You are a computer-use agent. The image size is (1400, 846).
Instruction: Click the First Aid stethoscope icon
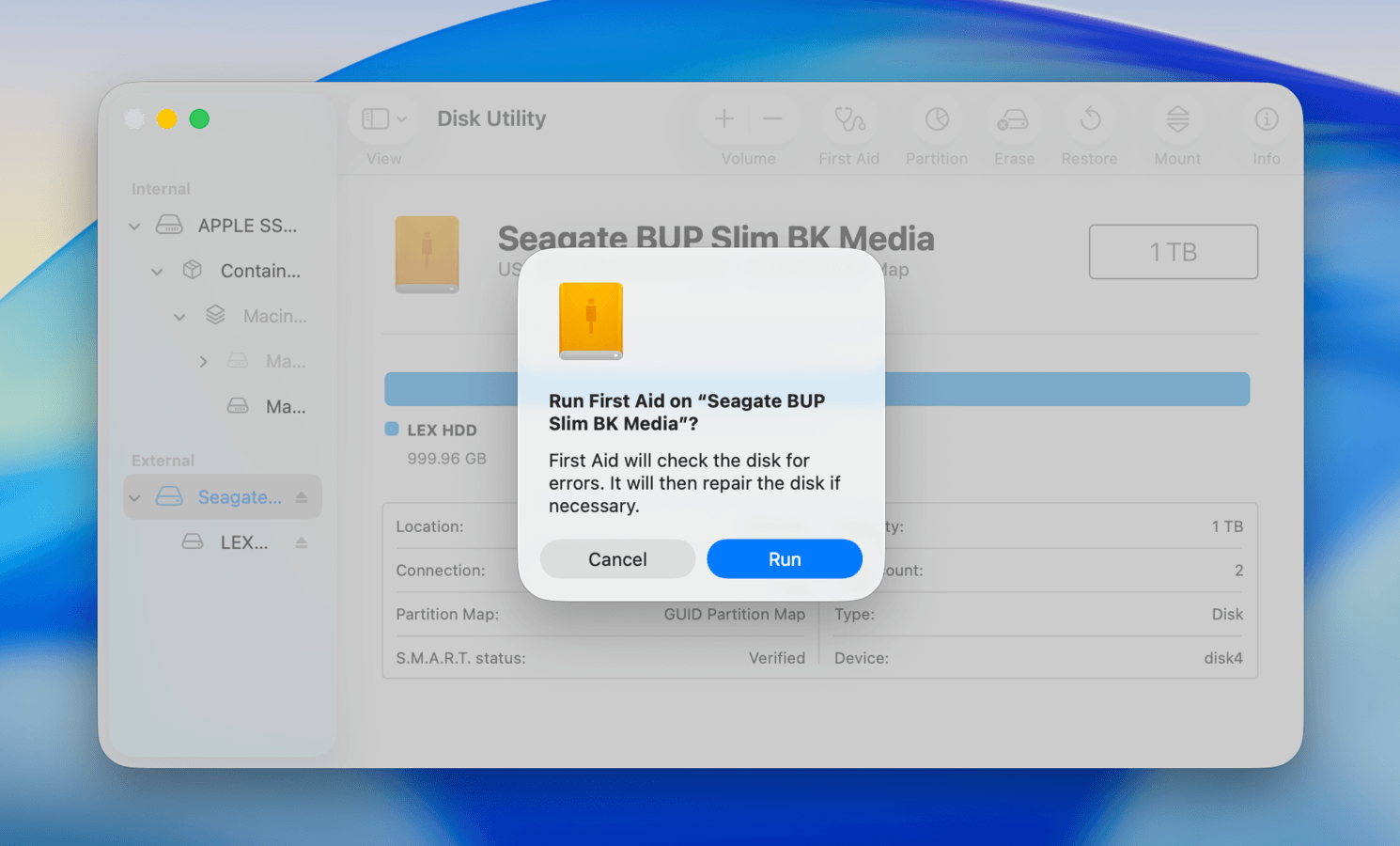pos(849,119)
